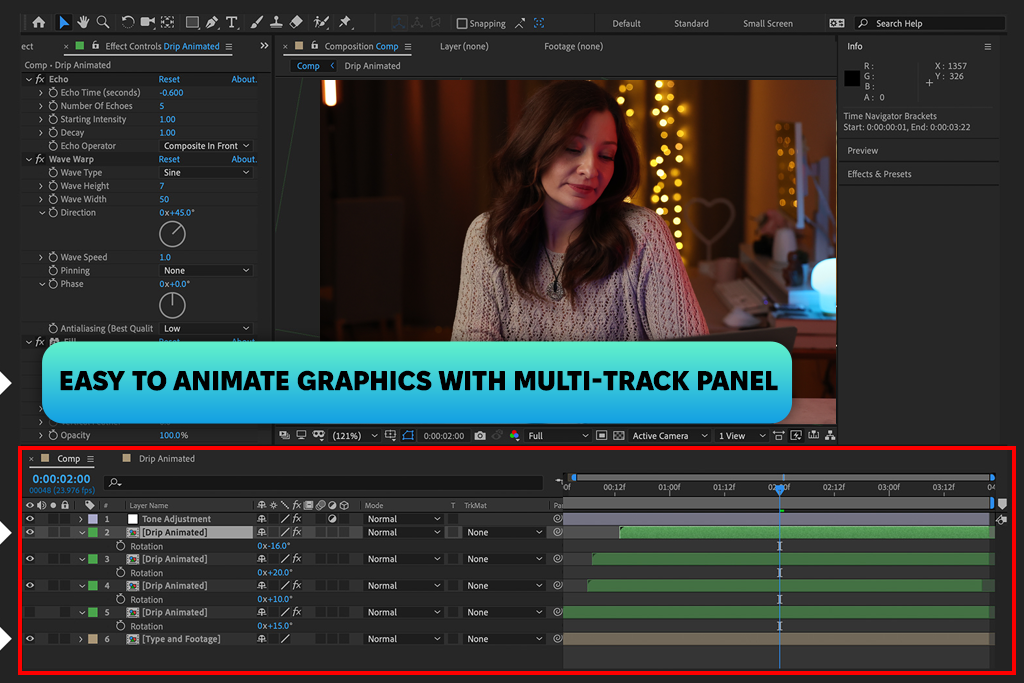
Task: Open the Drip Animated timeline tab
Action: [x=167, y=458]
